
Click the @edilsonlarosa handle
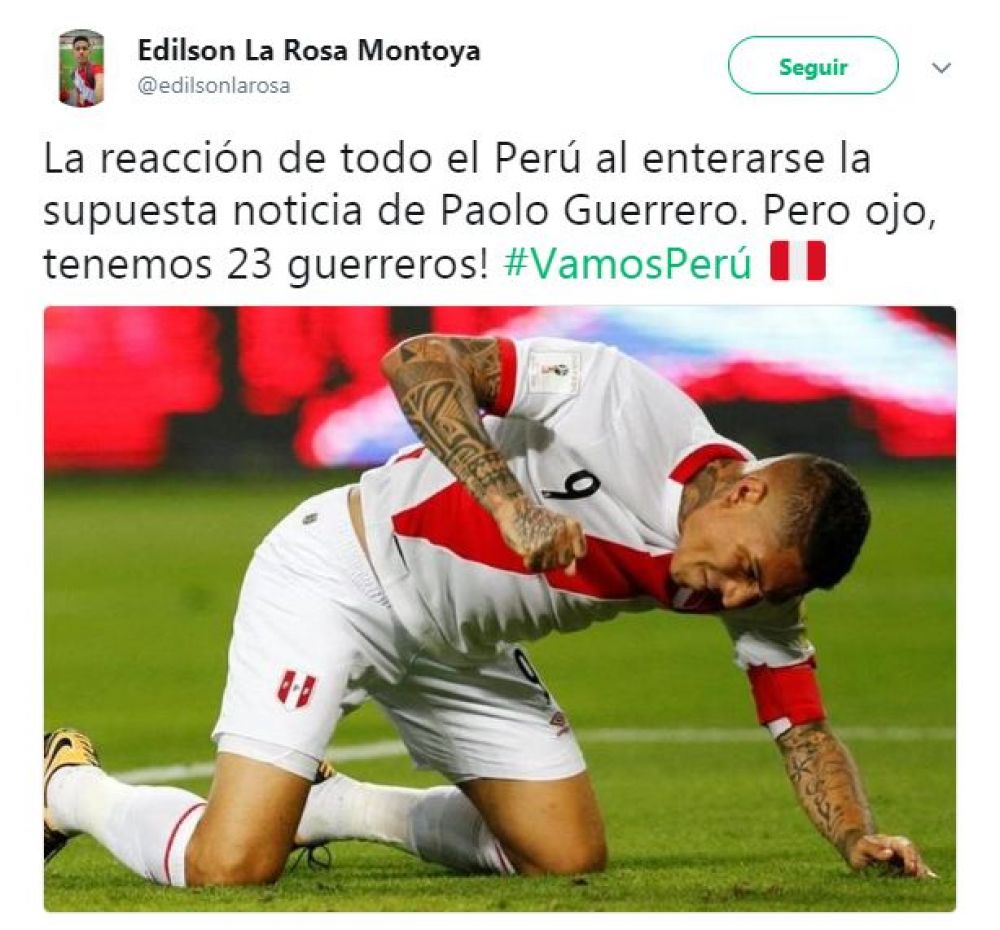[214, 85]
